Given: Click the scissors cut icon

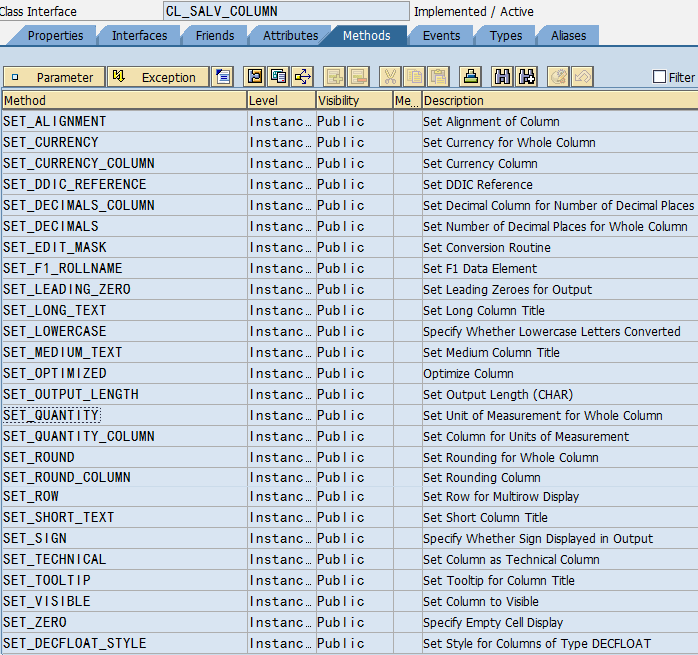Looking at the screenshot, I should [390, 77].
